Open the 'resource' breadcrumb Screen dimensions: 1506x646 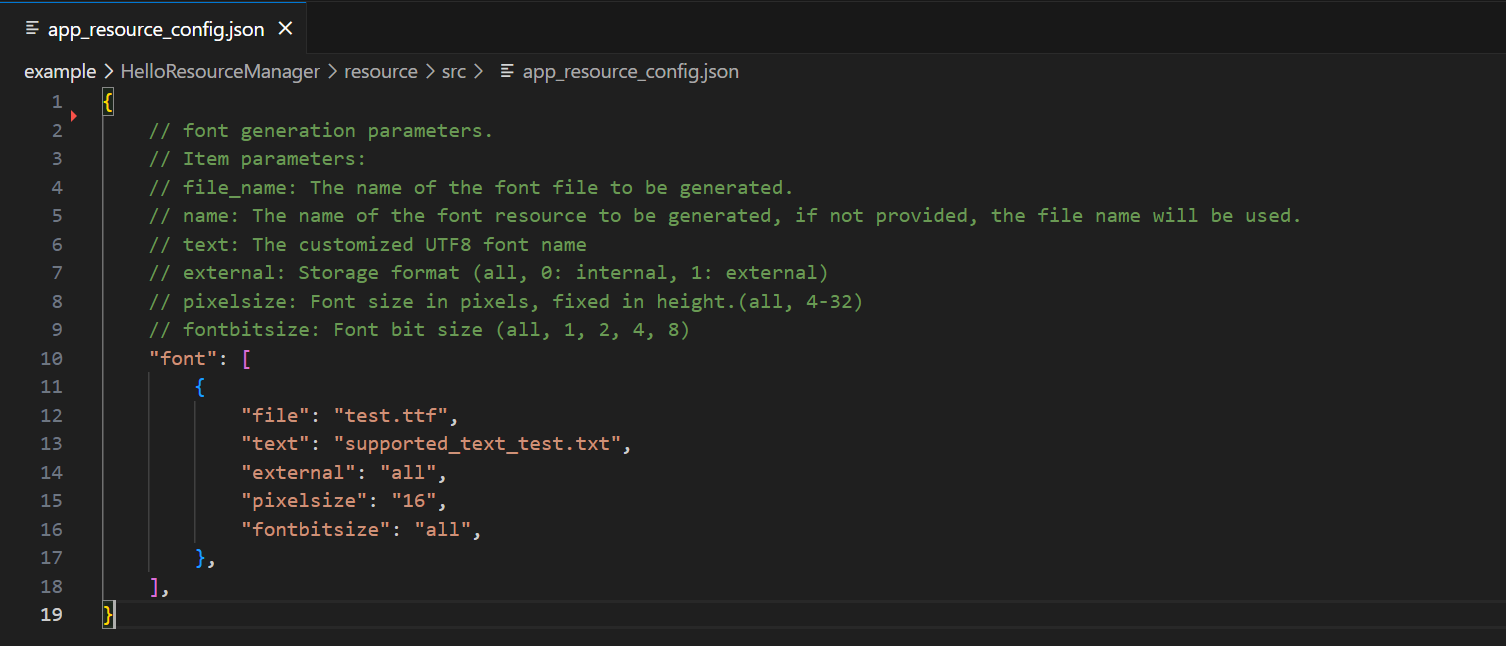click(x=380, y=72)
